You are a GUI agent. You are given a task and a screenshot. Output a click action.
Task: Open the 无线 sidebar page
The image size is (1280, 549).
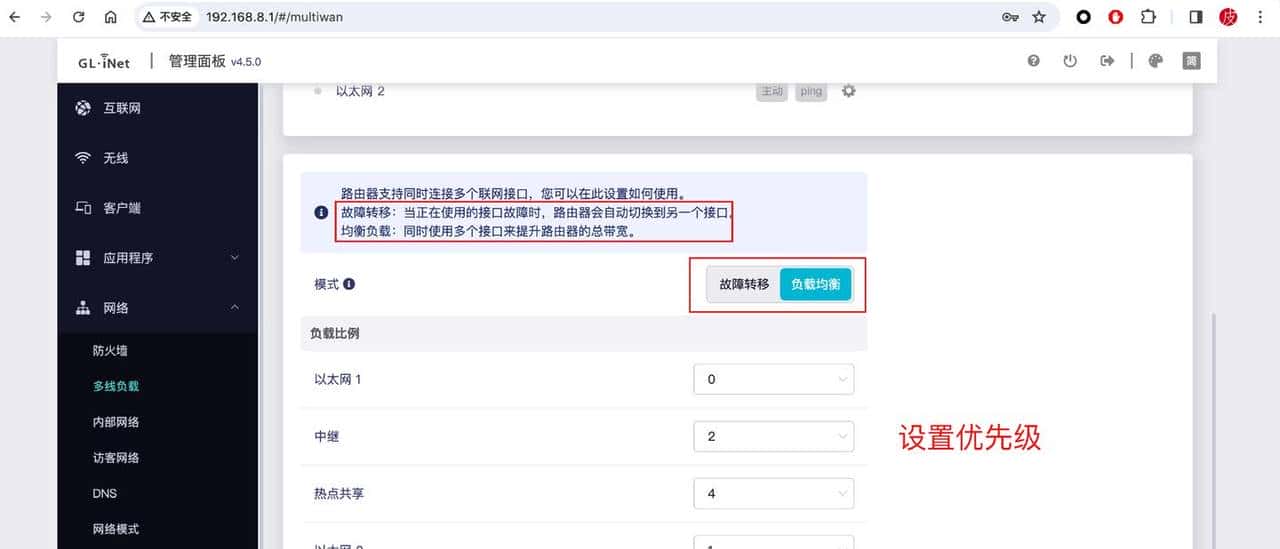(x=115, y=158)
